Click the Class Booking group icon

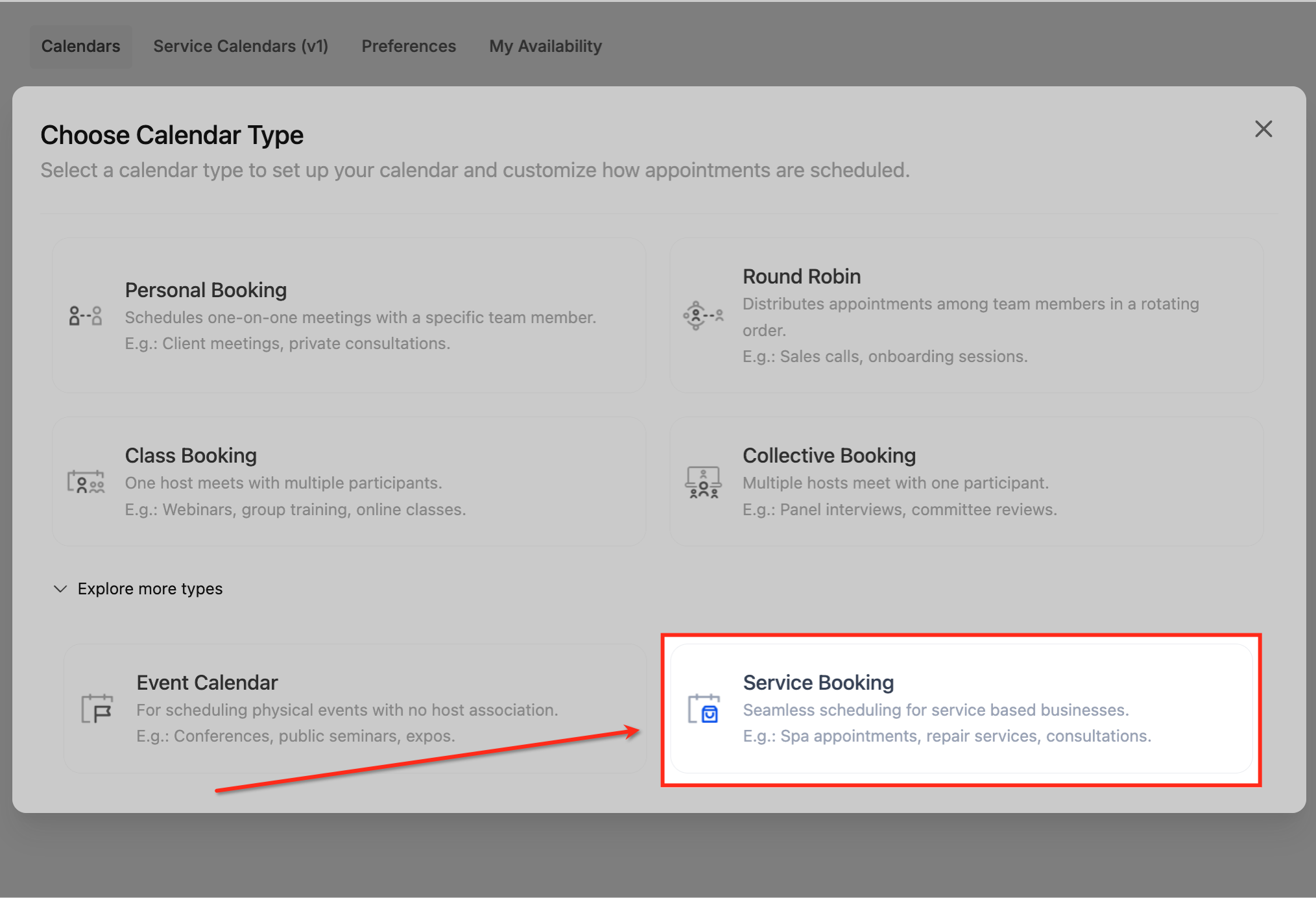pyautogui.click(x=86, y=482)
